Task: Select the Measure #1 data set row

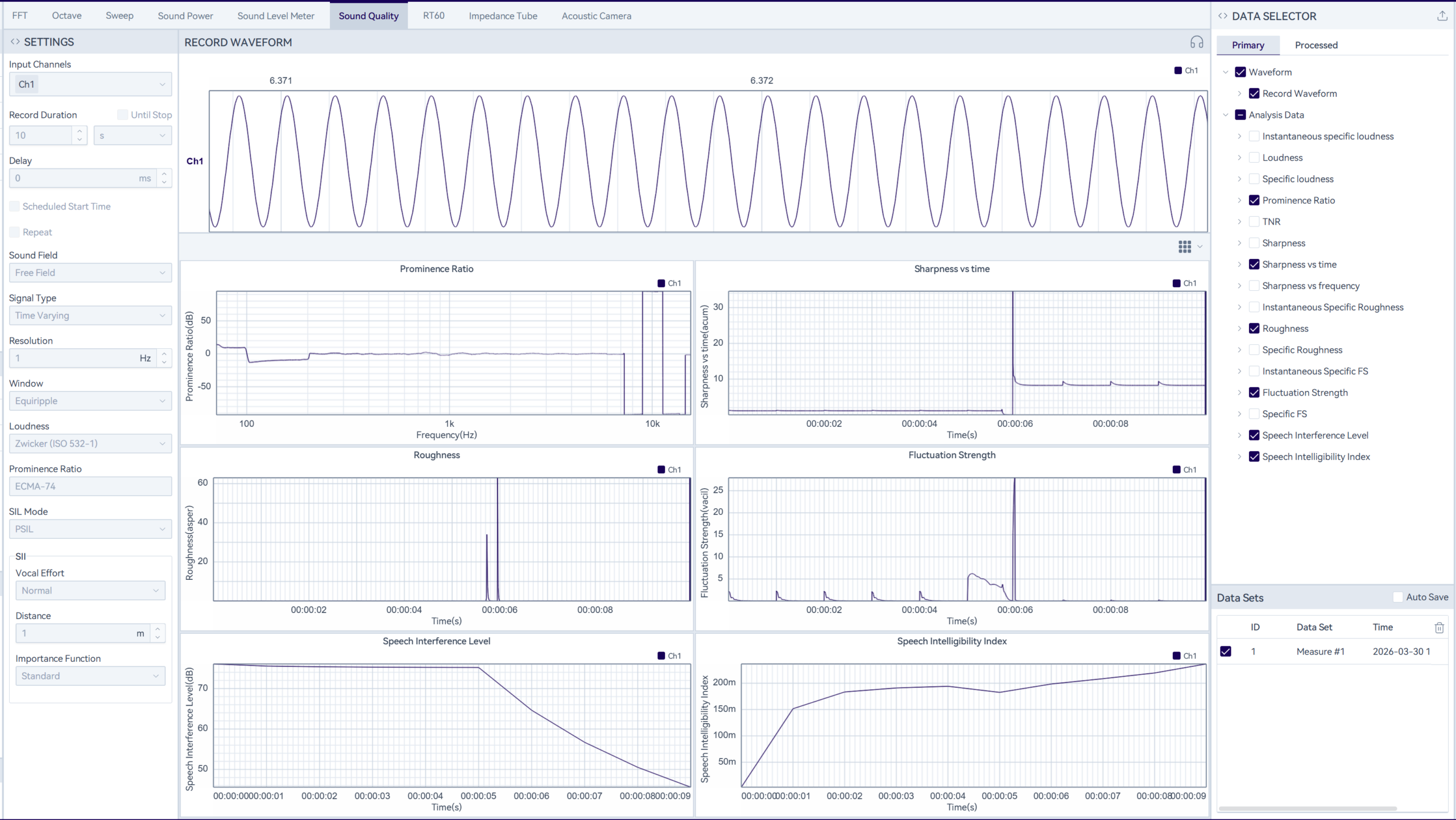Action: [1320, 652]
